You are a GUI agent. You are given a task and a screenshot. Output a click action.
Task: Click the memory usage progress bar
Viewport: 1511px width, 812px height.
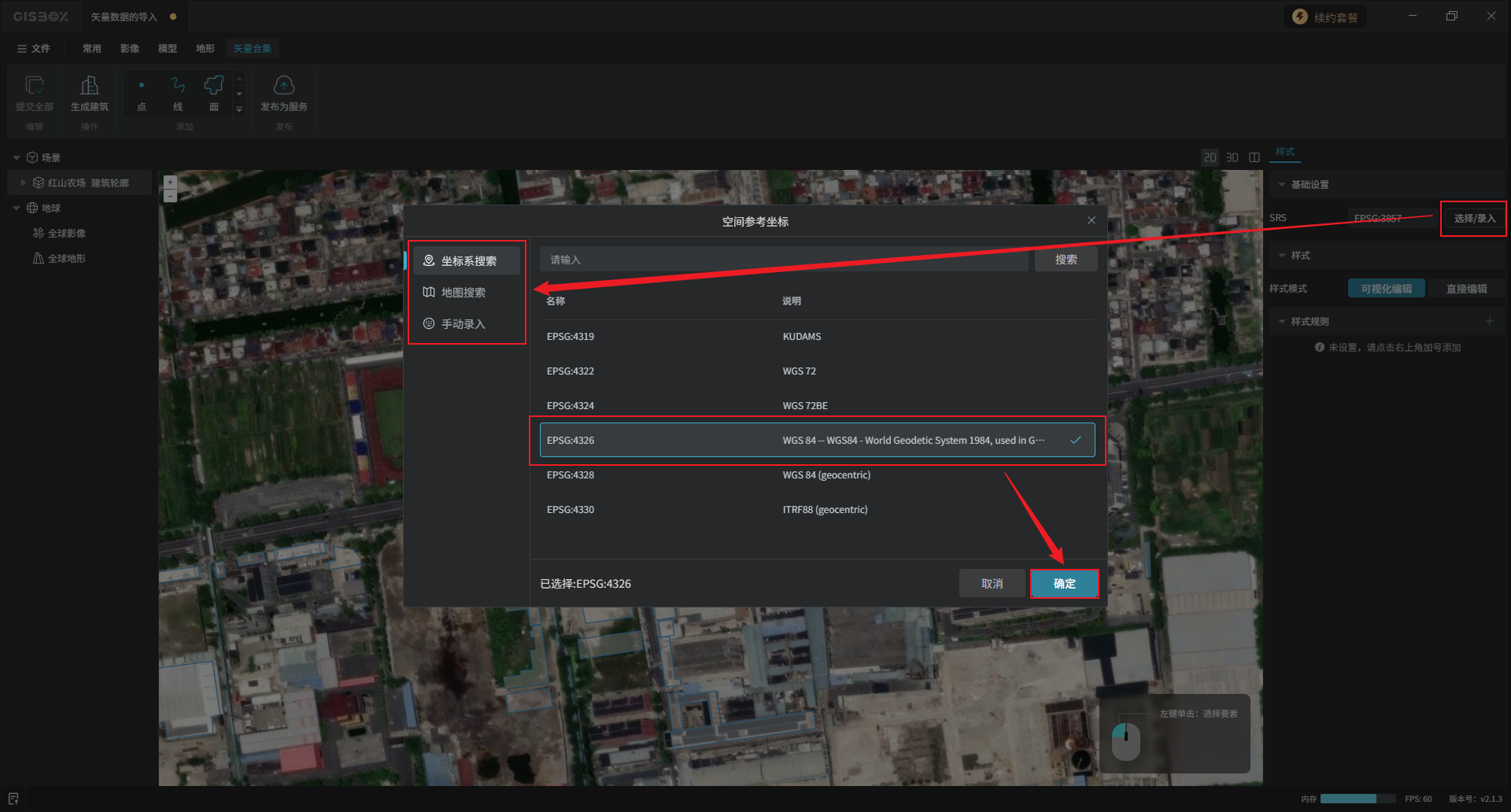[x=1348, y=799]
